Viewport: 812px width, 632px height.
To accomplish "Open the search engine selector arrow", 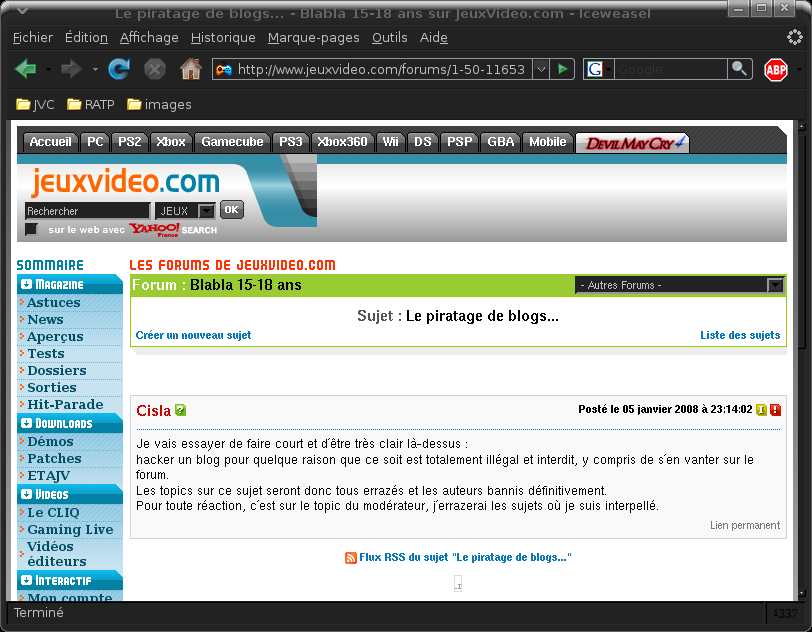I will pos(608,69).
